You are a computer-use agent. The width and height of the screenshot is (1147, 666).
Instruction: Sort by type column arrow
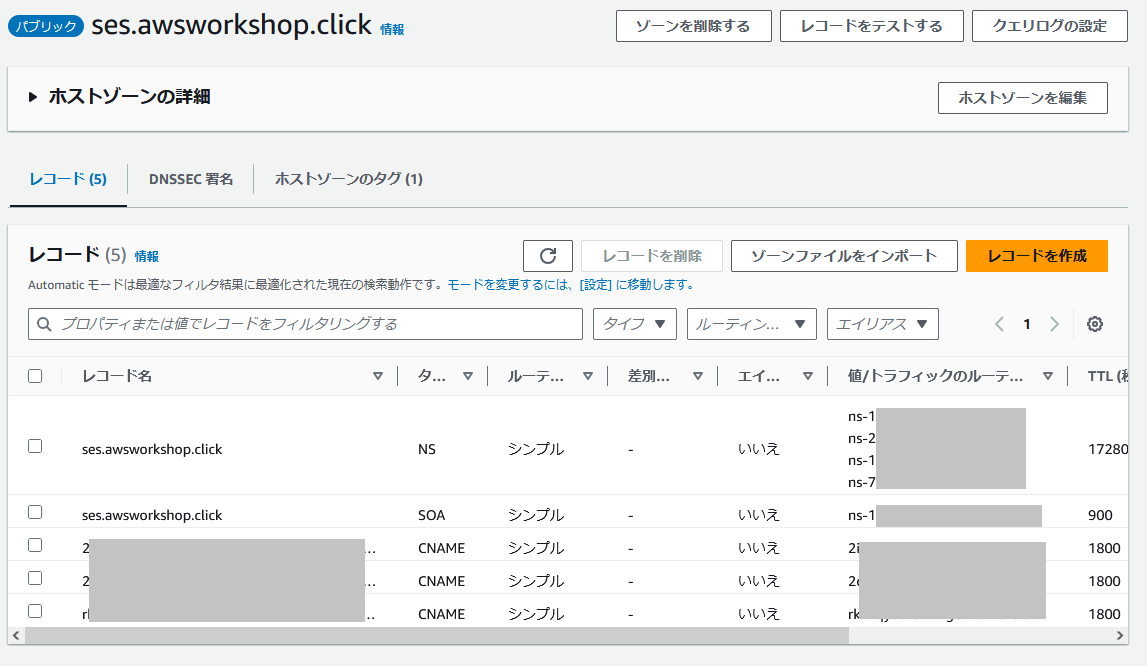[x=467, y=376]
